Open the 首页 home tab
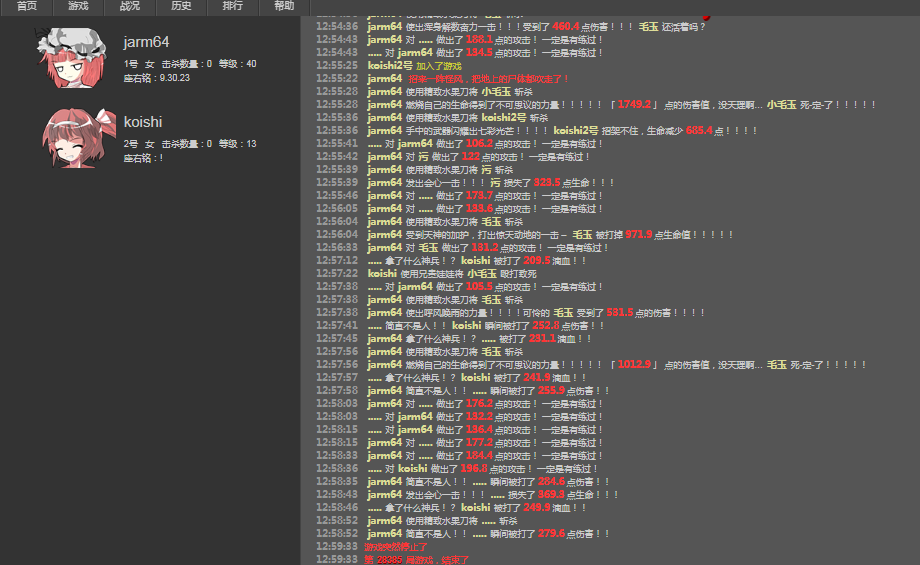The height and width of the screenshot is (565, 920). pyautogui.click(x=26, y=6)
